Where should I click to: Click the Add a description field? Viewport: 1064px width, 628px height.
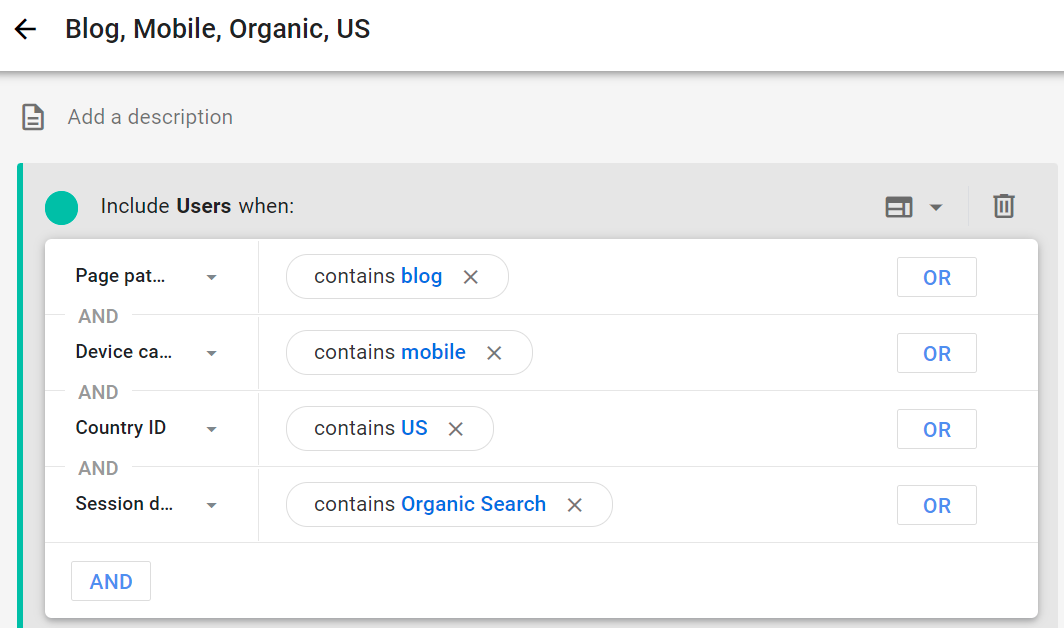tap(150, 117)
